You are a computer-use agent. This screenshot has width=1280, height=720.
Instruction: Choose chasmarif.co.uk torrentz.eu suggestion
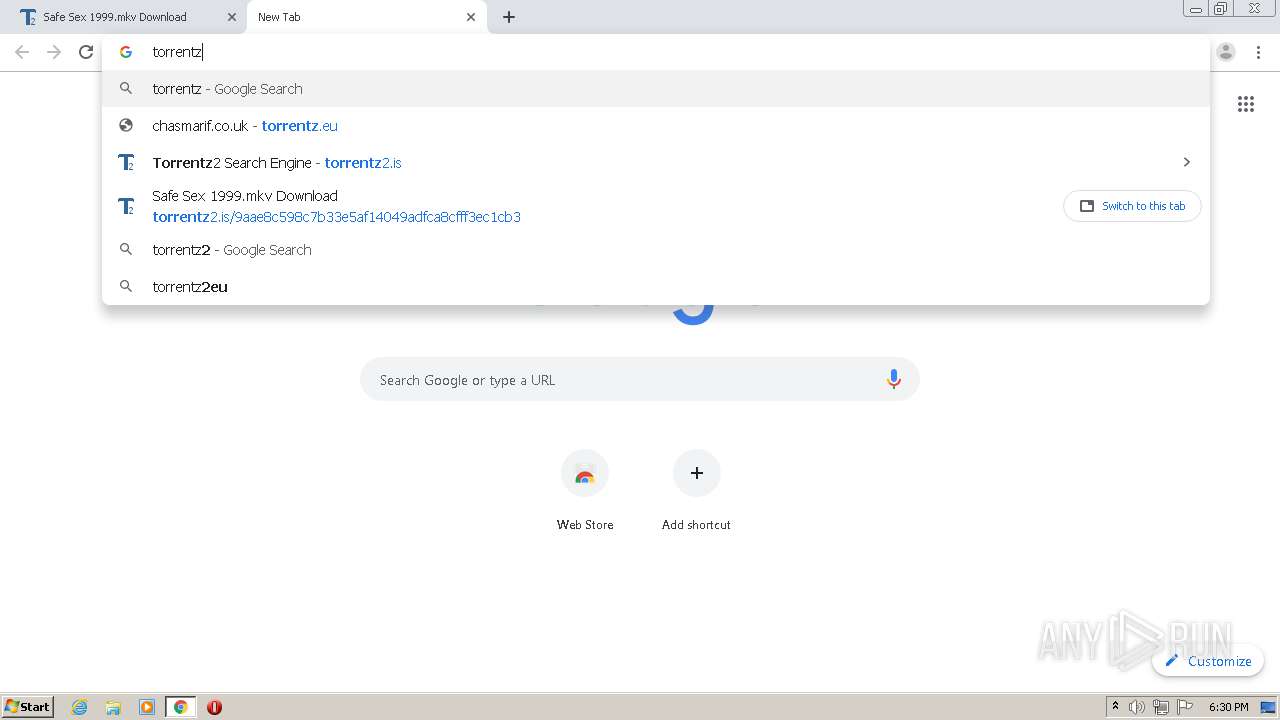(x=656, y=126)
